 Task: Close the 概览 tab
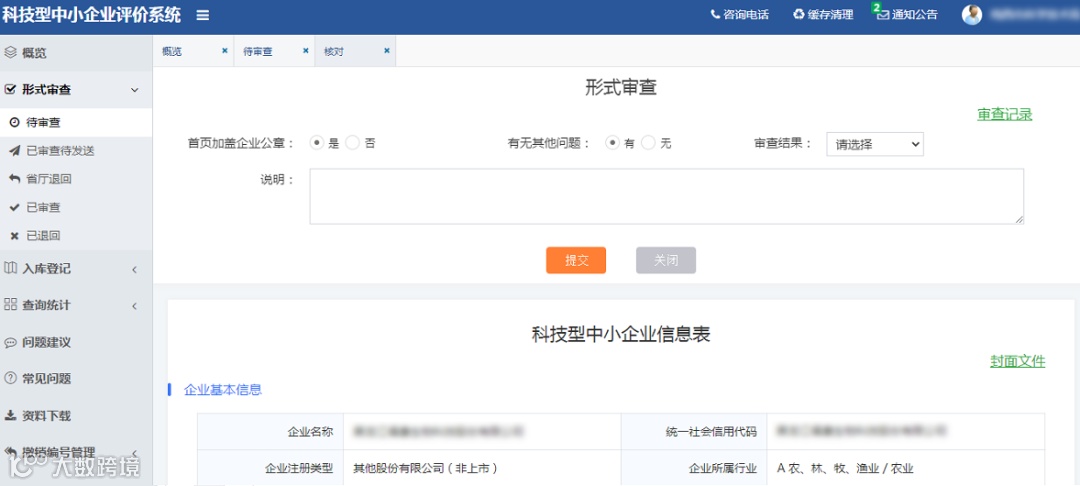[x=225, y=51]
